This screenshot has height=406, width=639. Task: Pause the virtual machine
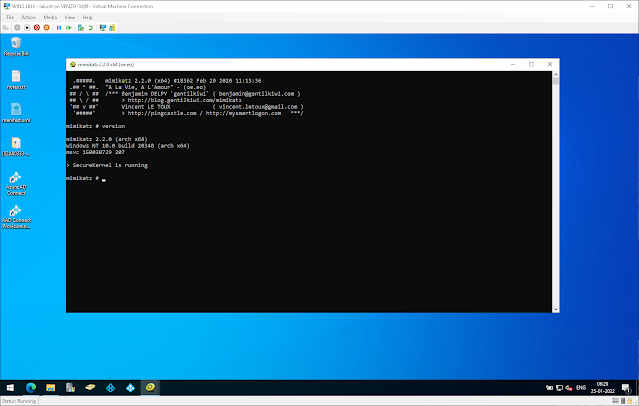(59, 28)
